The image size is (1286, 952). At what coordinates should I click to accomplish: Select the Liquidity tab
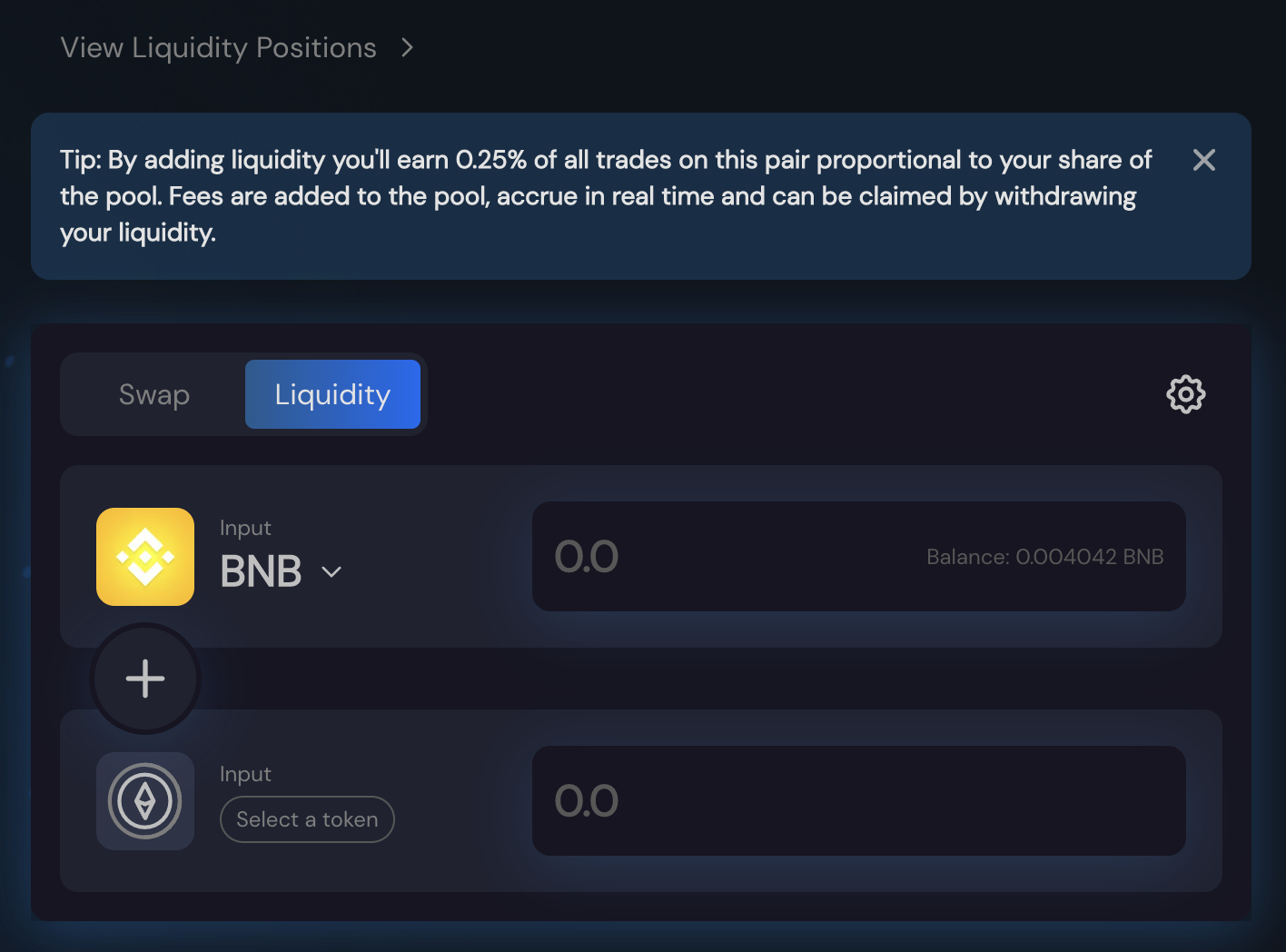pyautogui.click(x=332, y=394)
